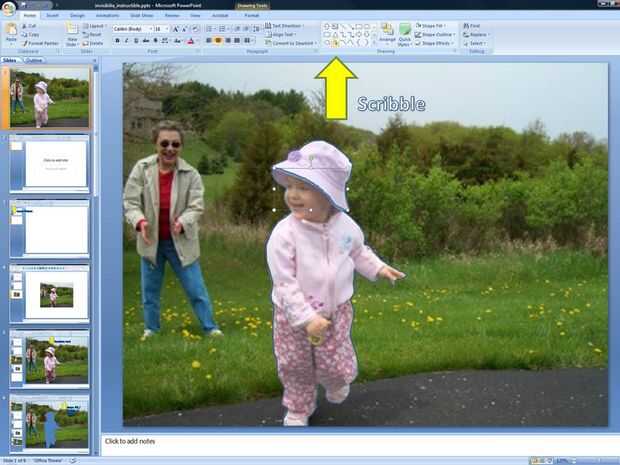Apply bulleted list formatting

tap(210, 29)
